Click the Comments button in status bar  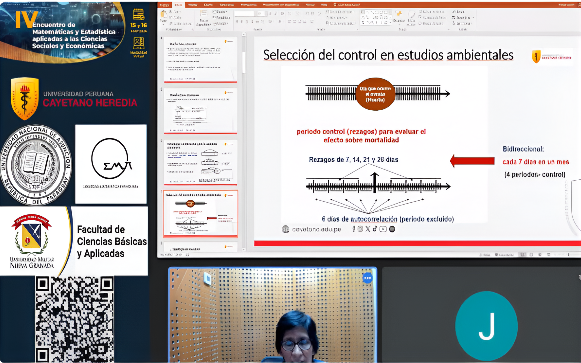pyautogui.click(x=505, y=254)
